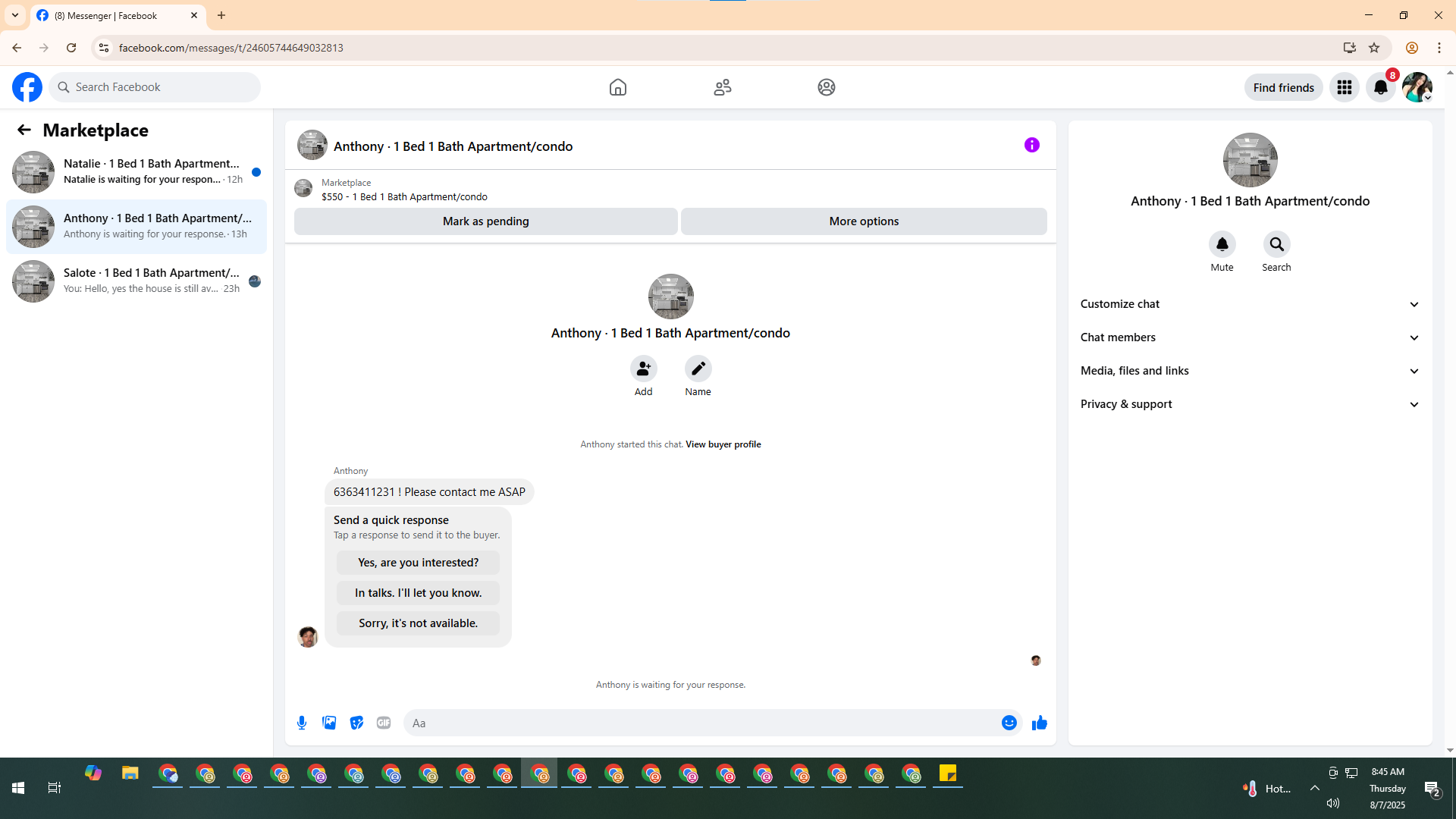Open the Friends icon in top navigation

click(723, 87)
